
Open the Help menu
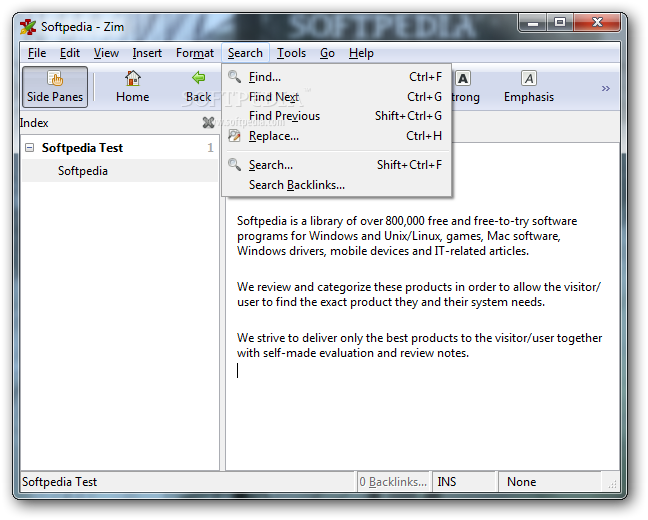tap(361, 53)
